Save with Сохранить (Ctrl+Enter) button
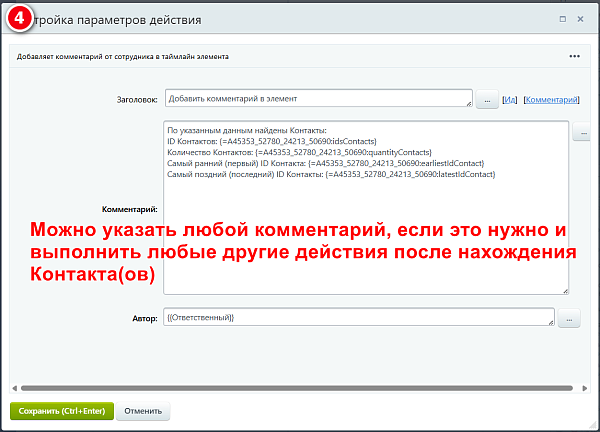 click(x=62, y=411)
